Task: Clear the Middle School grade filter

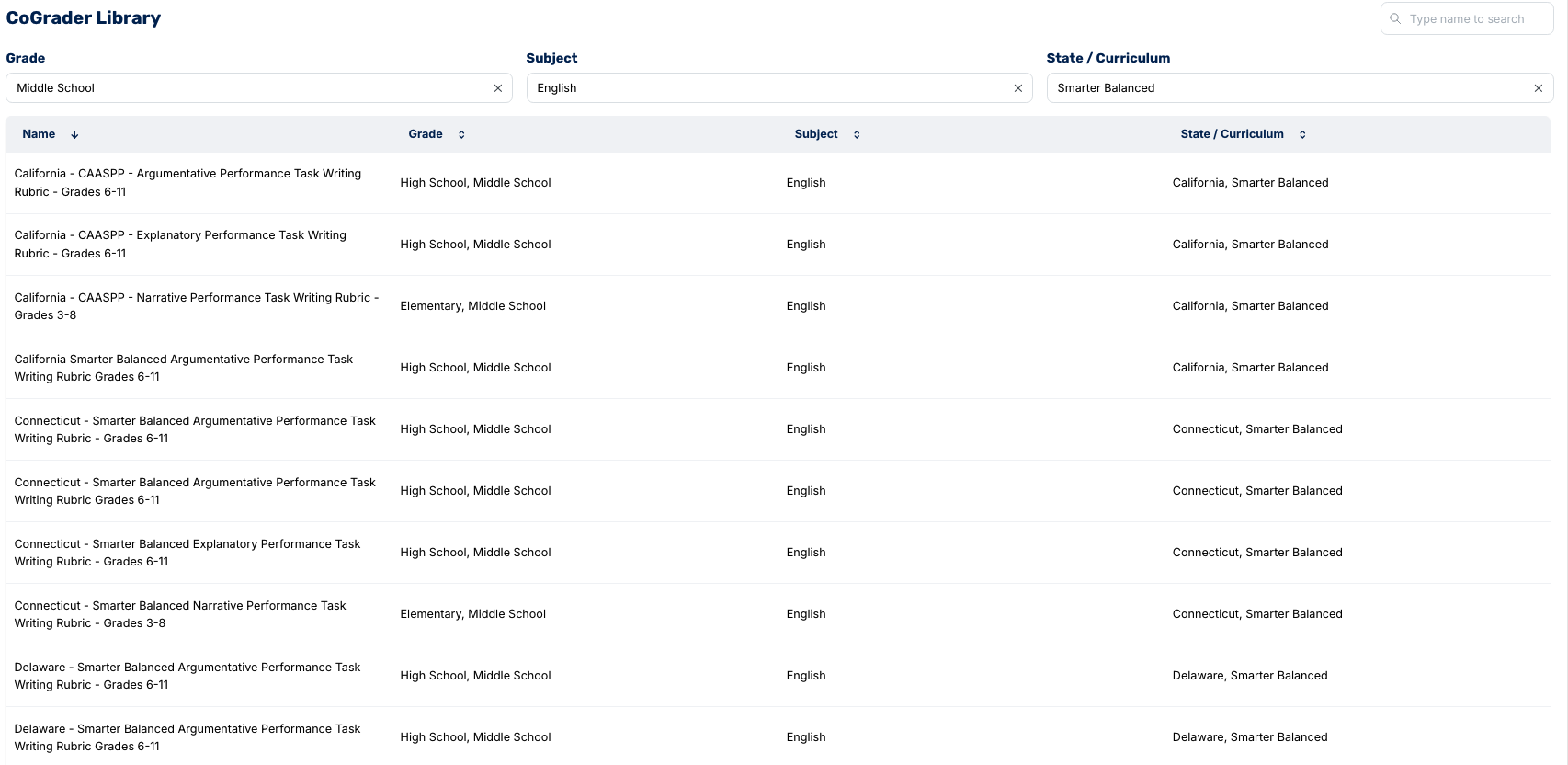Action: pos(498,88)
